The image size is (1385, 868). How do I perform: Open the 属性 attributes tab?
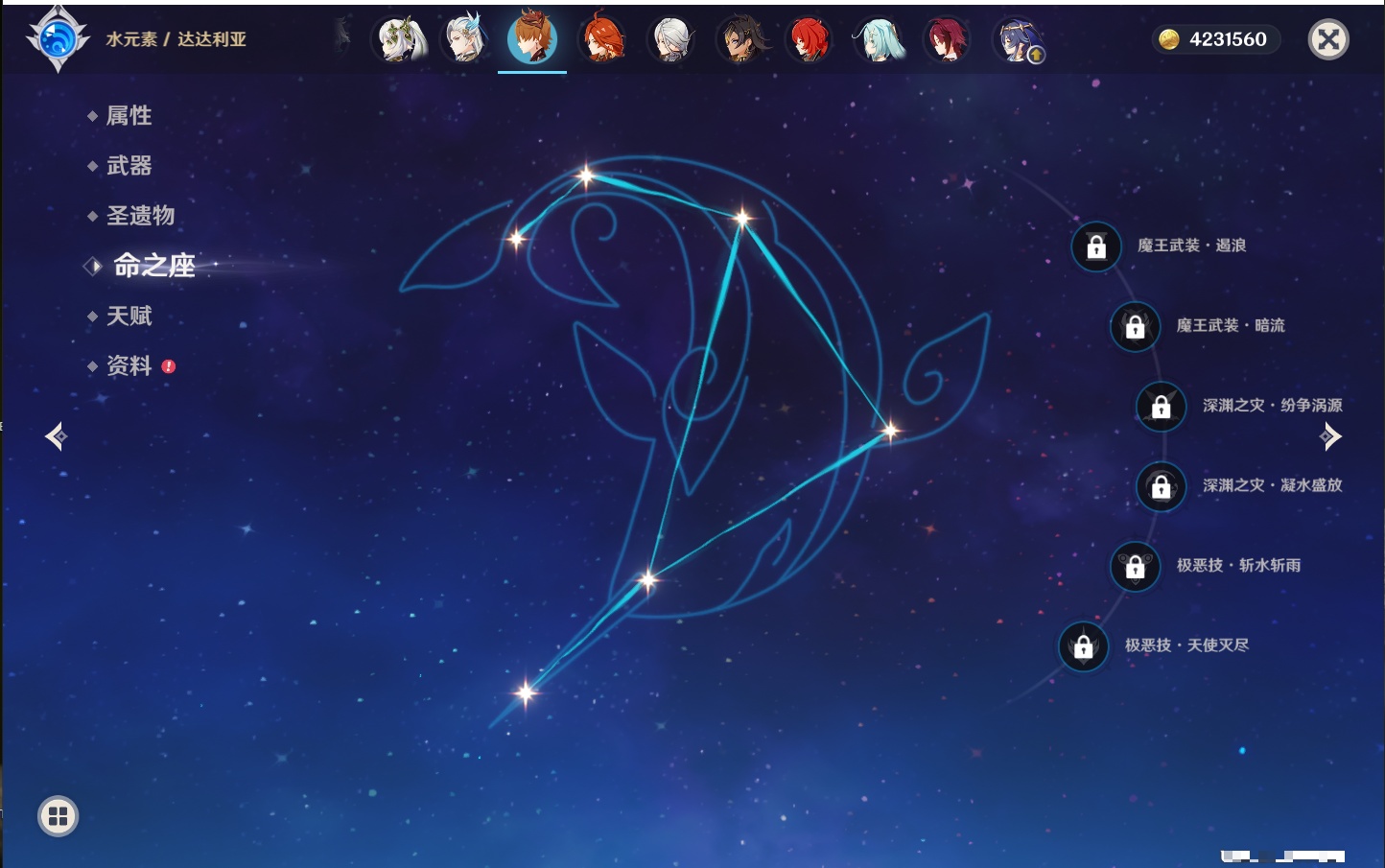point(129,116)
